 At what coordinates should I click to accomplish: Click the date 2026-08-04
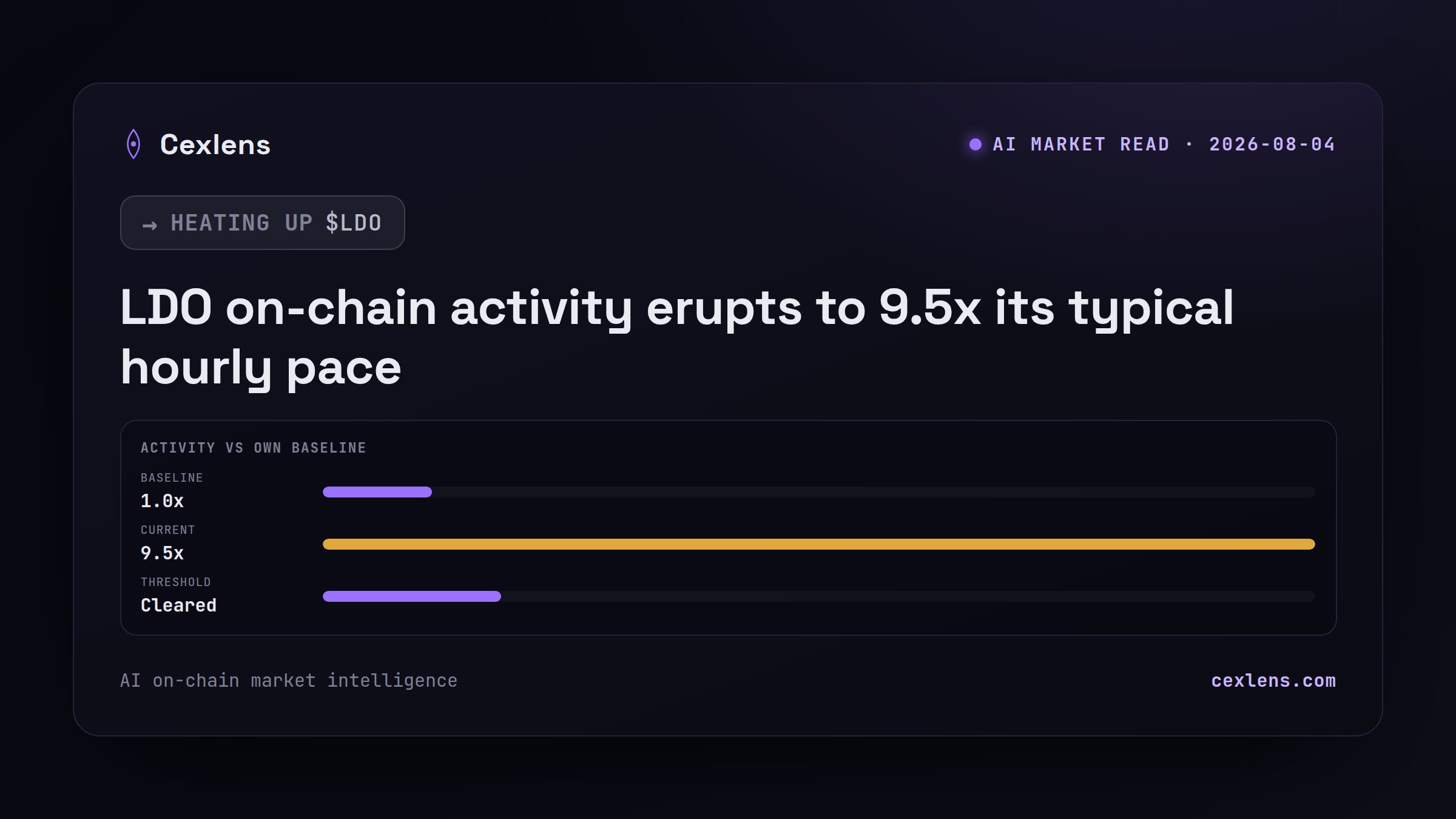pyautogui.click(x=1272, y=144)
